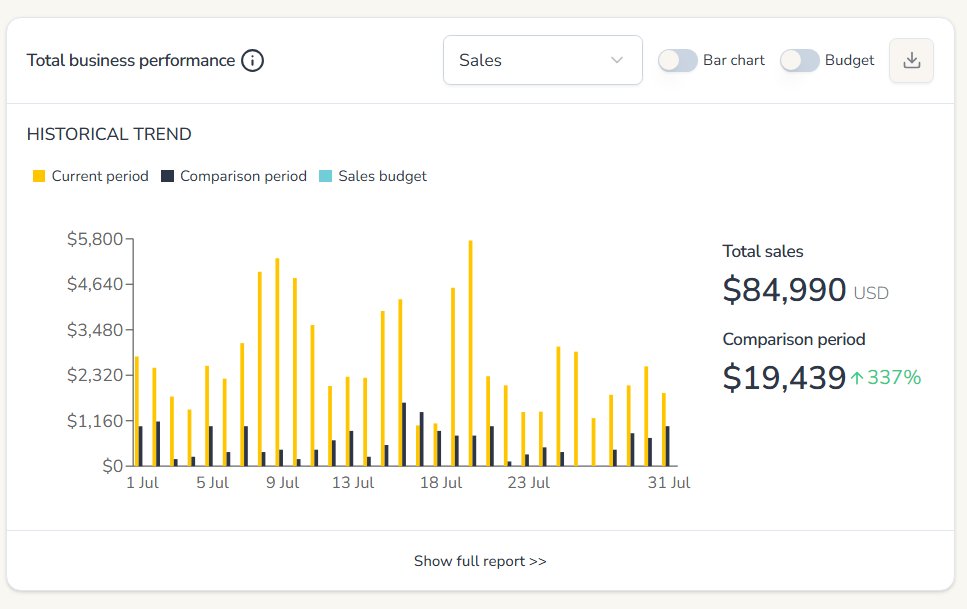Click the export download icon in top right
This screenshot has width=967, height=609.
coord(911,60)
